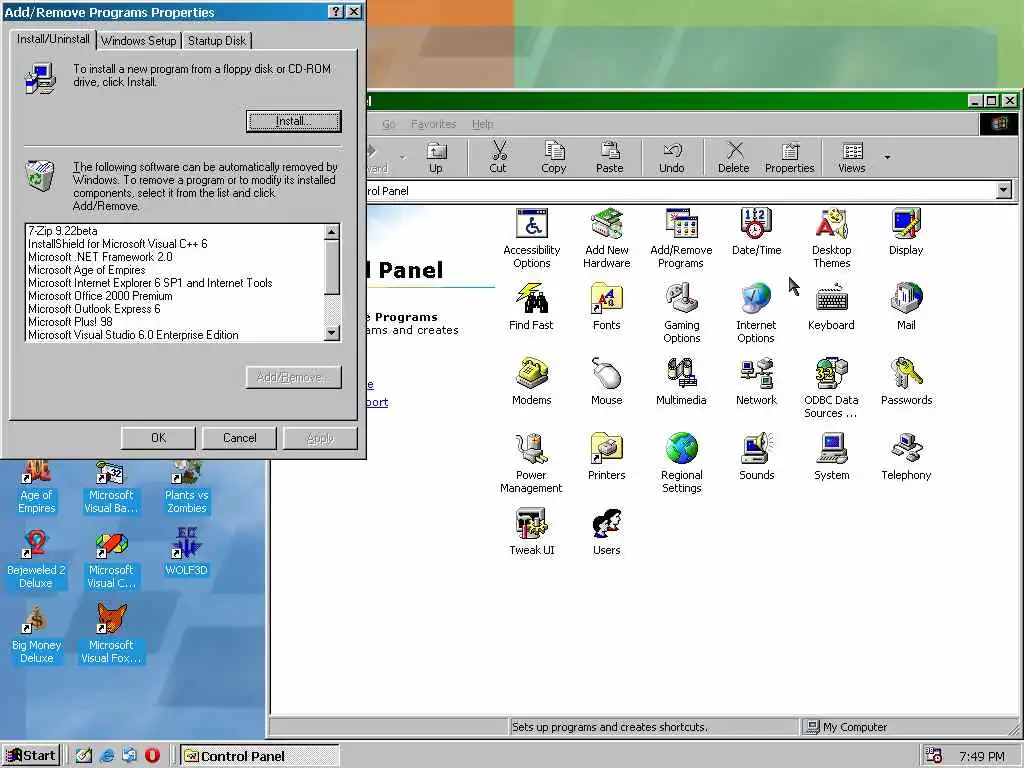Open the Users applet
Viewport: 1024px width, 768px height.
click(607, 532)
